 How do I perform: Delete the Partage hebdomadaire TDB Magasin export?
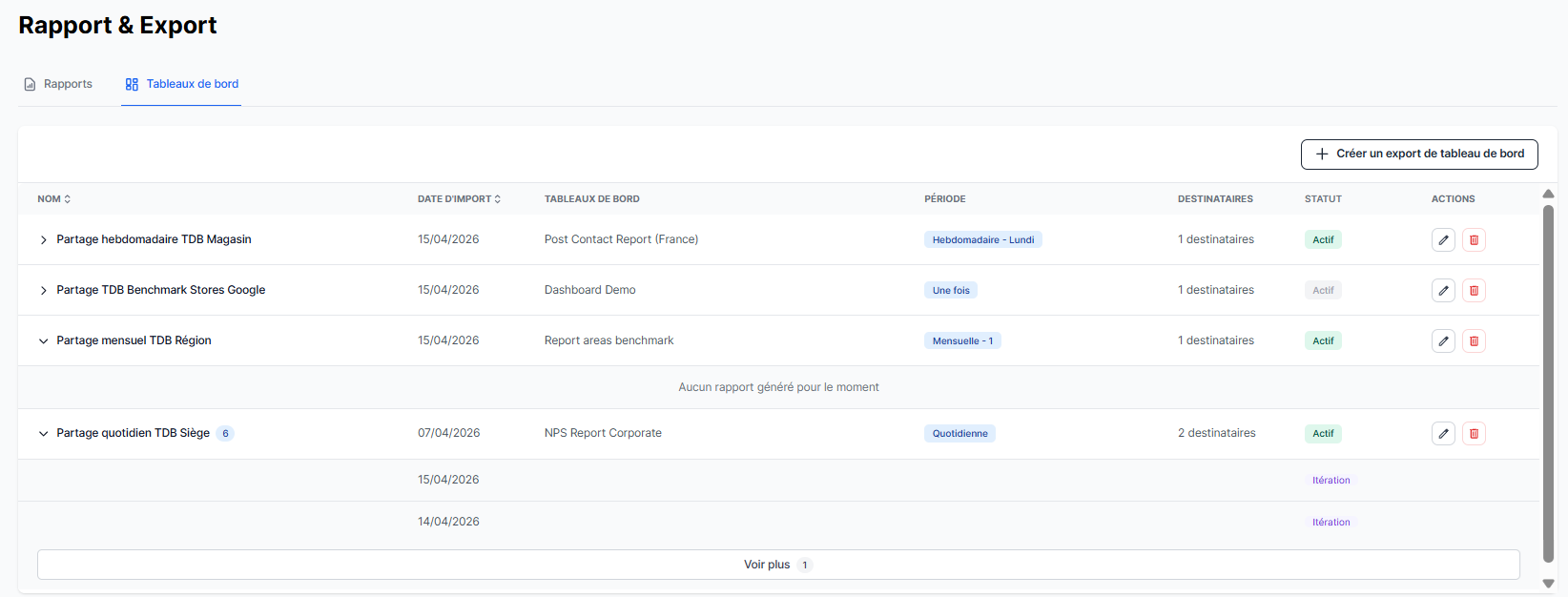pyautogui.click(x=1474, y=240)
